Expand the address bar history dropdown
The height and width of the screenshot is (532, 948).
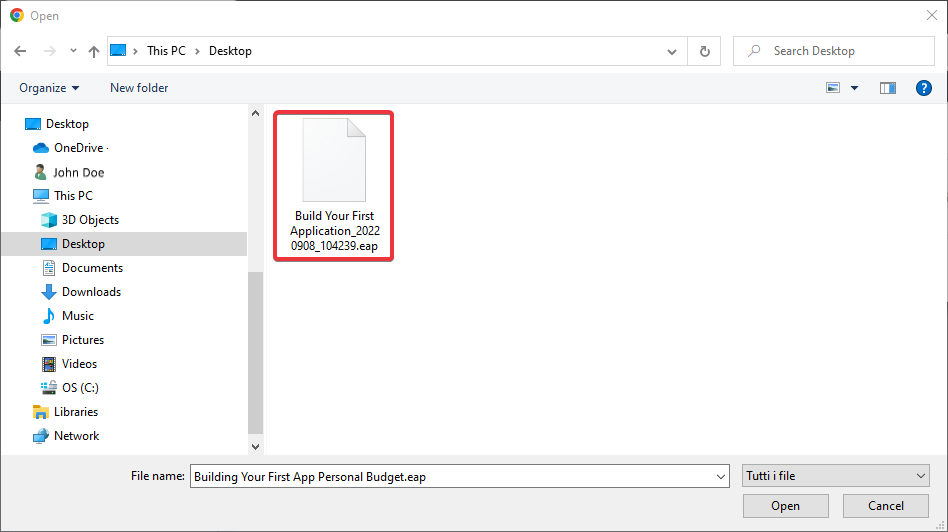tap(672, 51)
